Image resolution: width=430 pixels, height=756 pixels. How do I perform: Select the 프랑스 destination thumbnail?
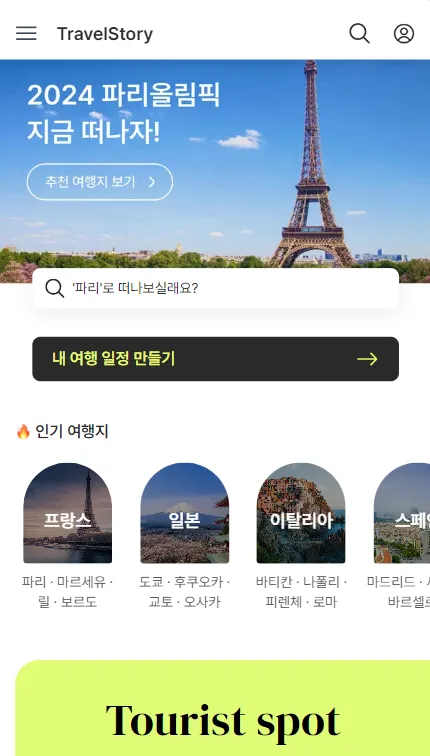point(67,513)
